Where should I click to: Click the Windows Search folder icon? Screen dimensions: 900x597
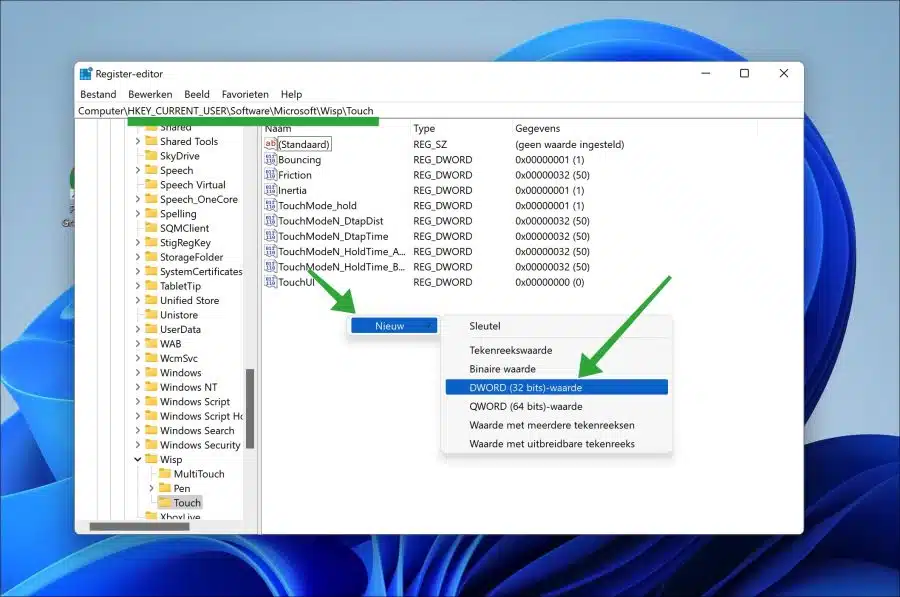[x=152, y=431]
